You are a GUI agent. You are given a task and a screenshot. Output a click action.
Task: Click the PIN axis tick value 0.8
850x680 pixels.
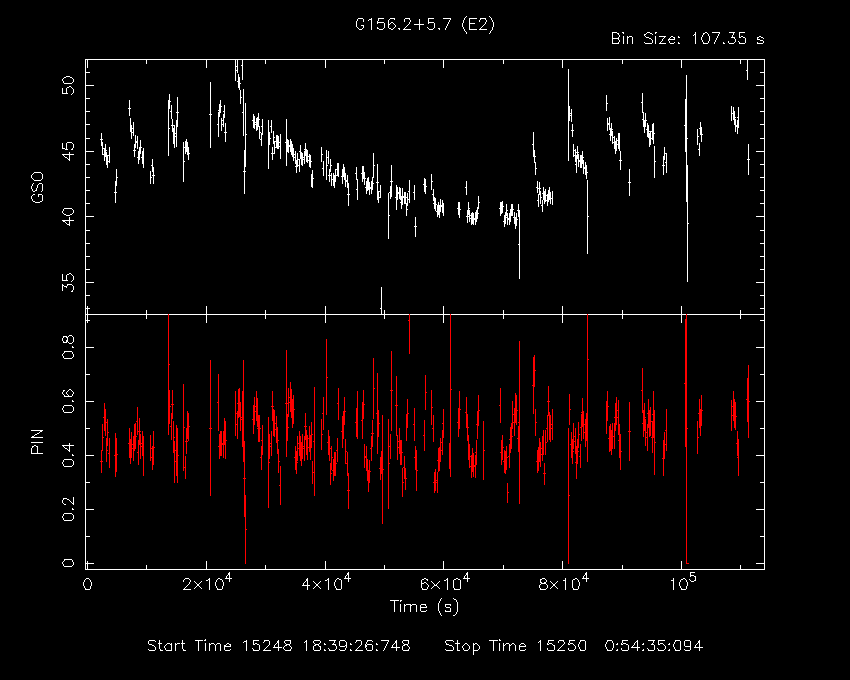[x=68, y=347]
